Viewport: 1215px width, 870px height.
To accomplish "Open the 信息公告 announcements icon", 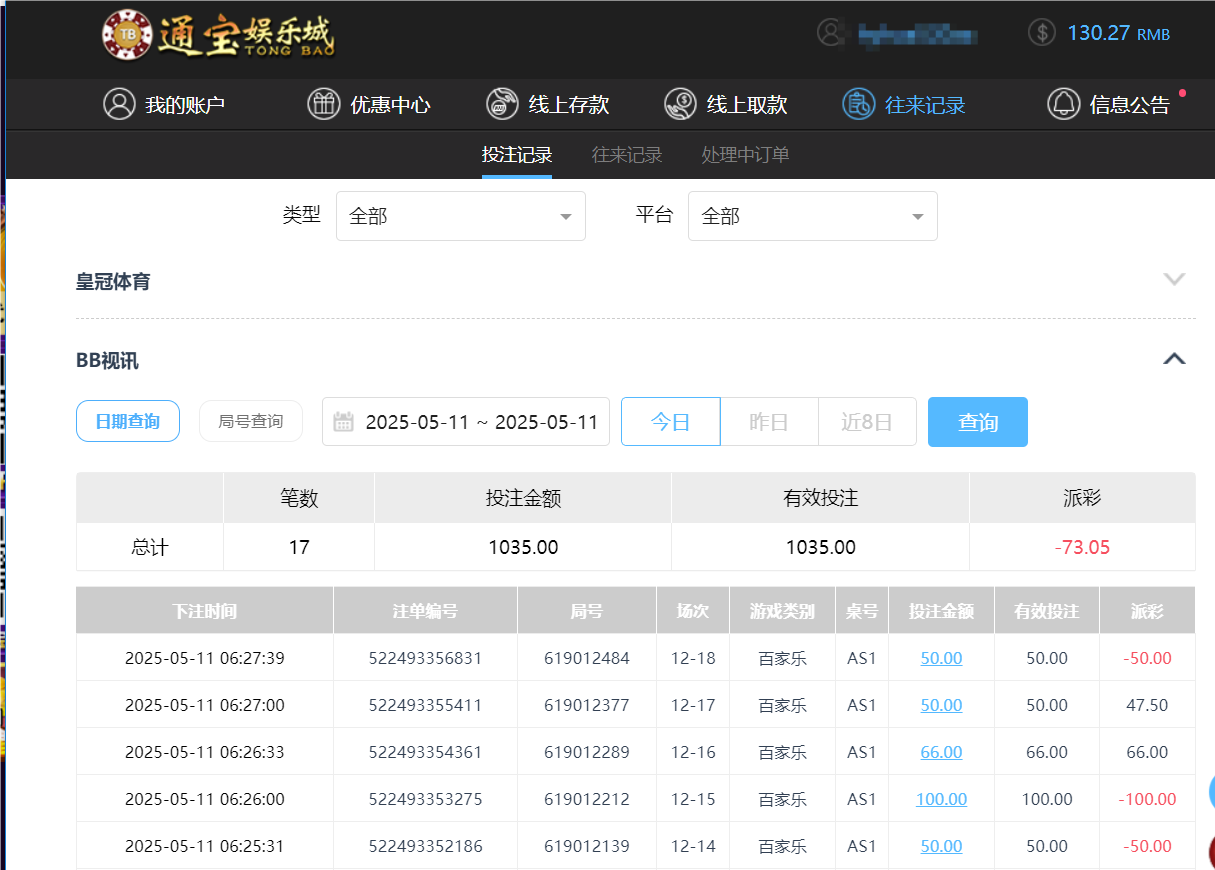I will coord(1063,103).
